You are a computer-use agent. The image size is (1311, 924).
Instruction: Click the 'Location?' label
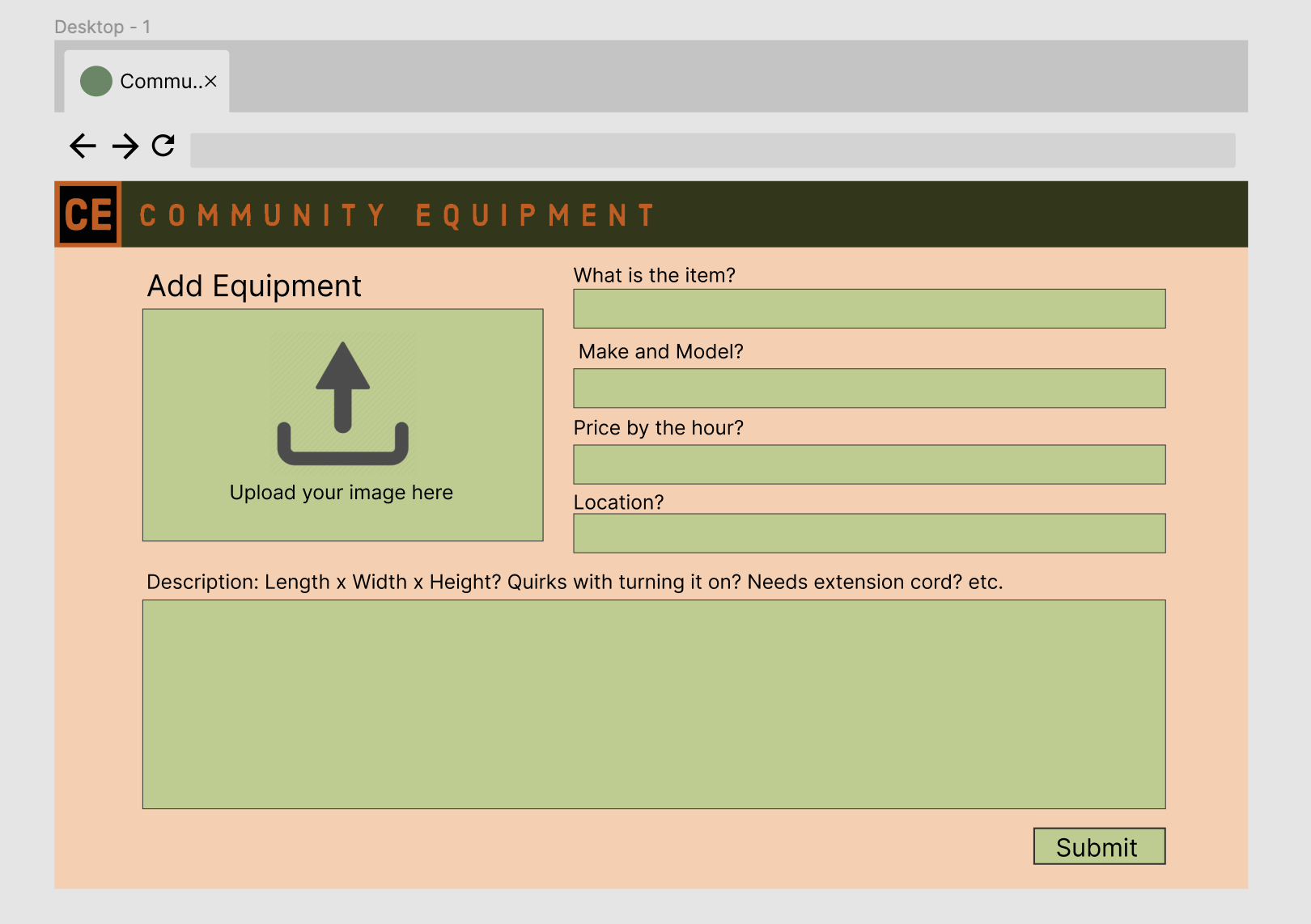point(618,502)
